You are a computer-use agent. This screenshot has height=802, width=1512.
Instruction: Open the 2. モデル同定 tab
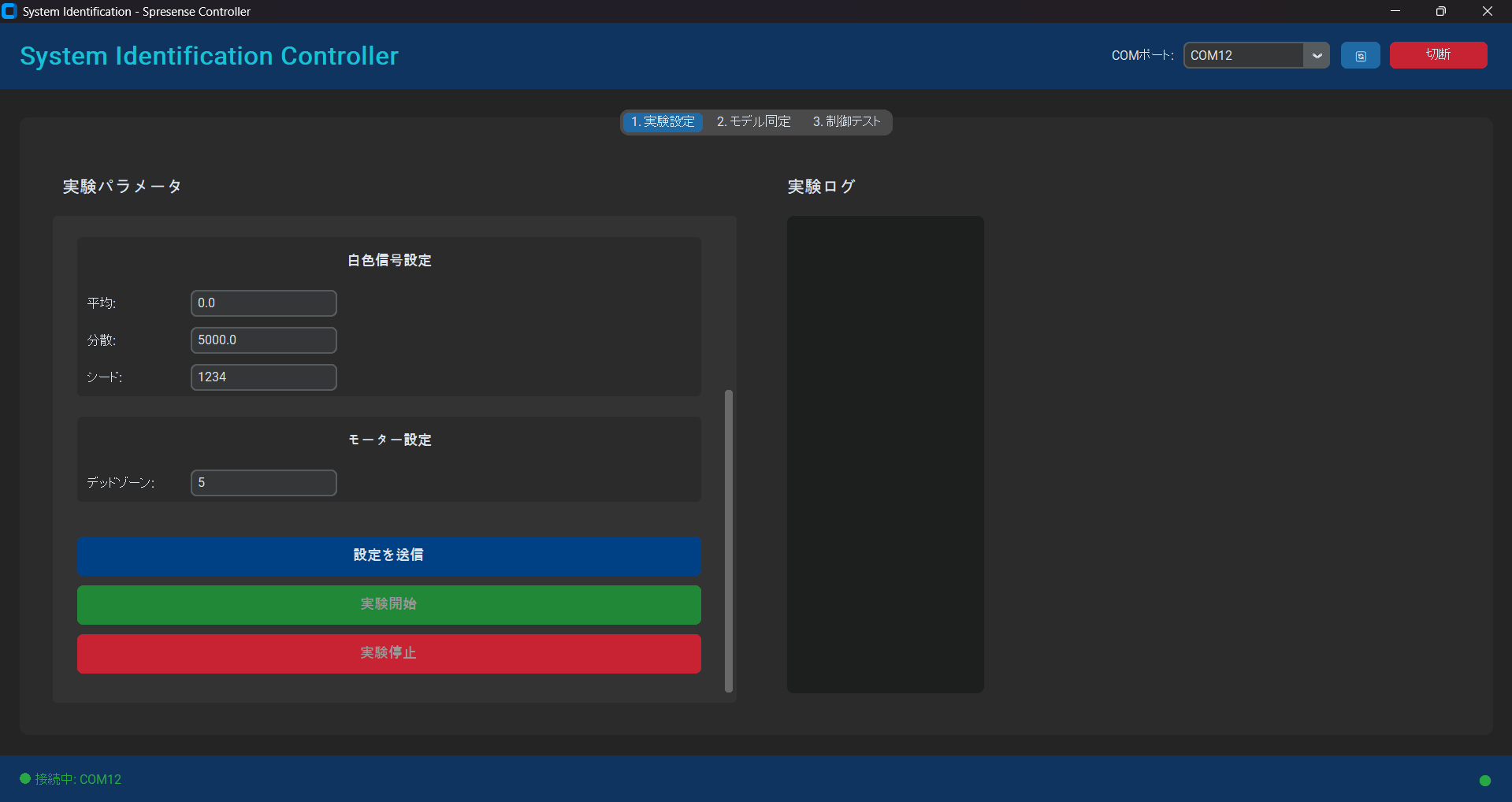(x=753, y=121)
